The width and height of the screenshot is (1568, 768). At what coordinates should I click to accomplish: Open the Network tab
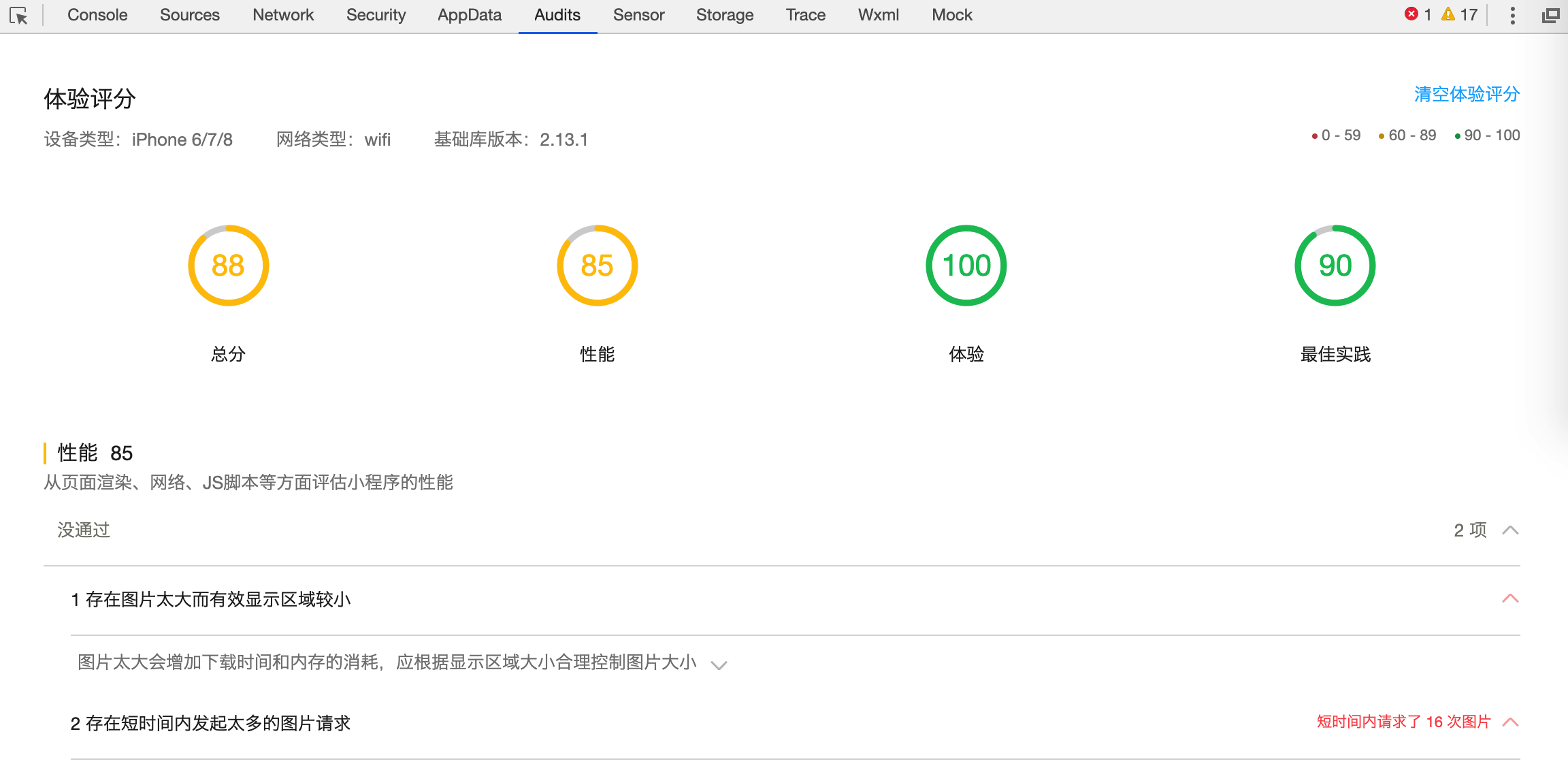(x=282, y=15)
